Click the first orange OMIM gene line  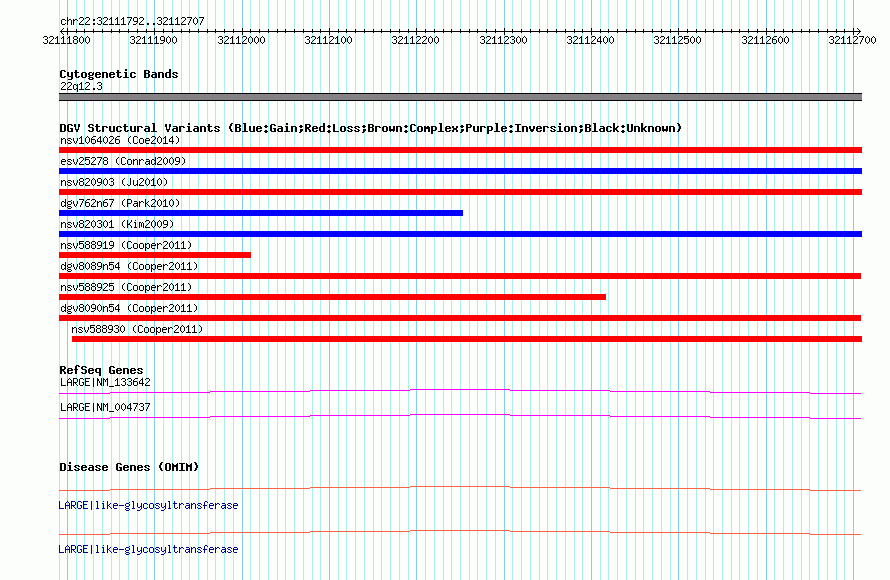460,488
